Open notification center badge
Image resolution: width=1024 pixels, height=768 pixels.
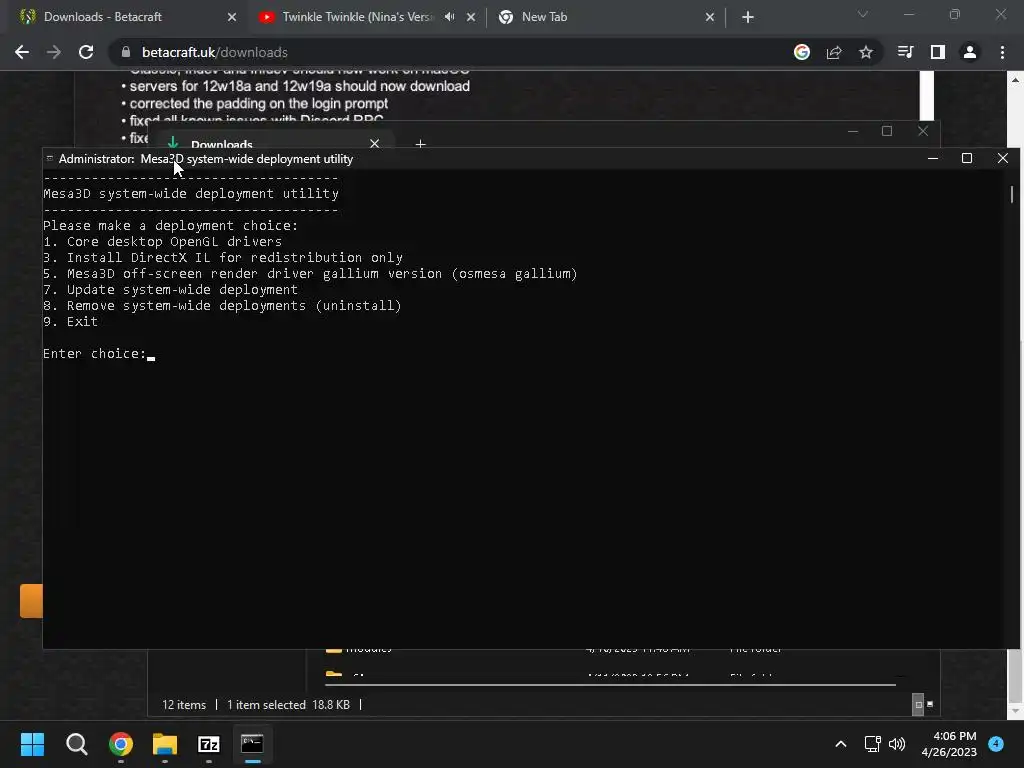click(996, 744)
